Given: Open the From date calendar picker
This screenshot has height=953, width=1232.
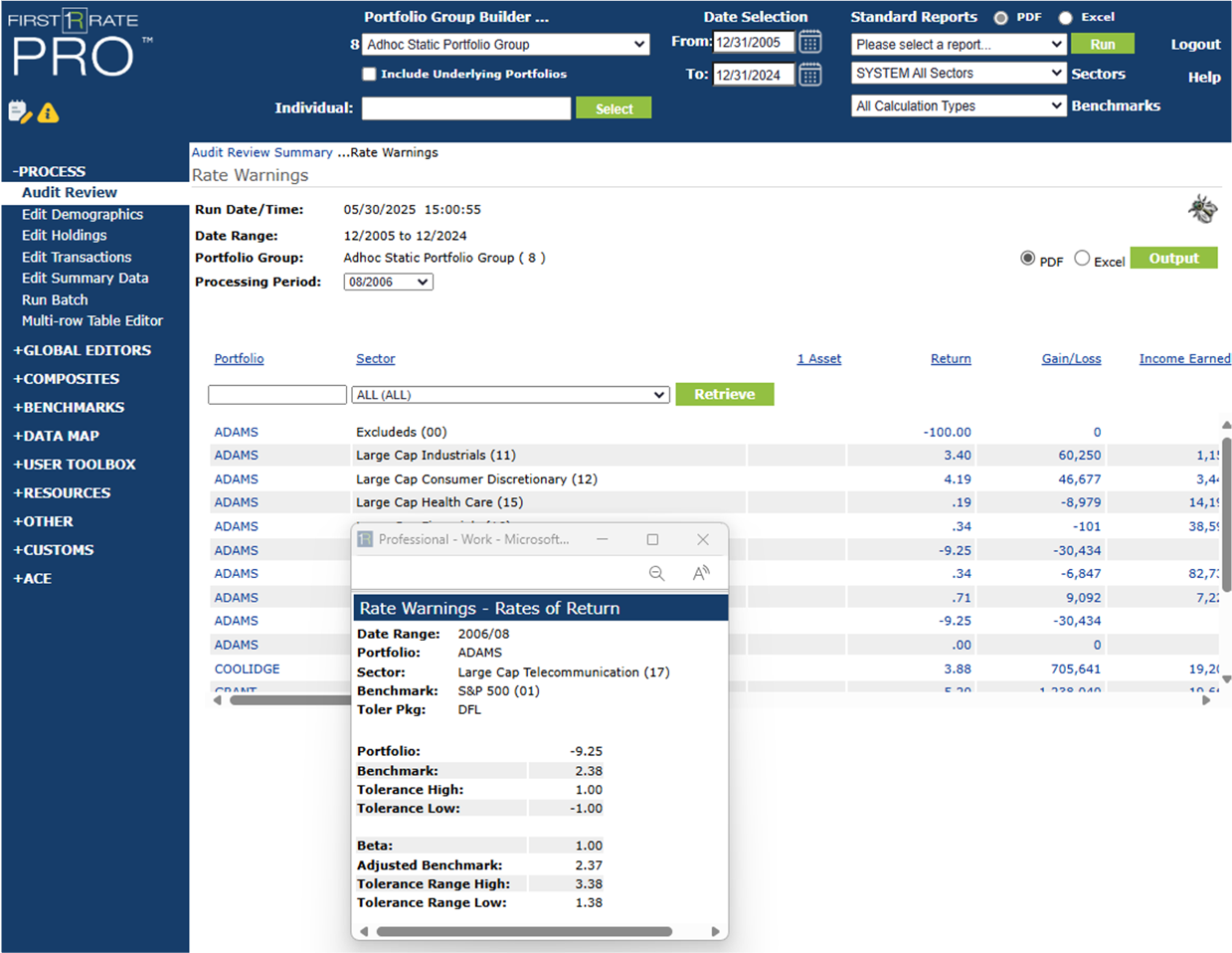Looking at the screenshot, I should [x=810, y=42].
